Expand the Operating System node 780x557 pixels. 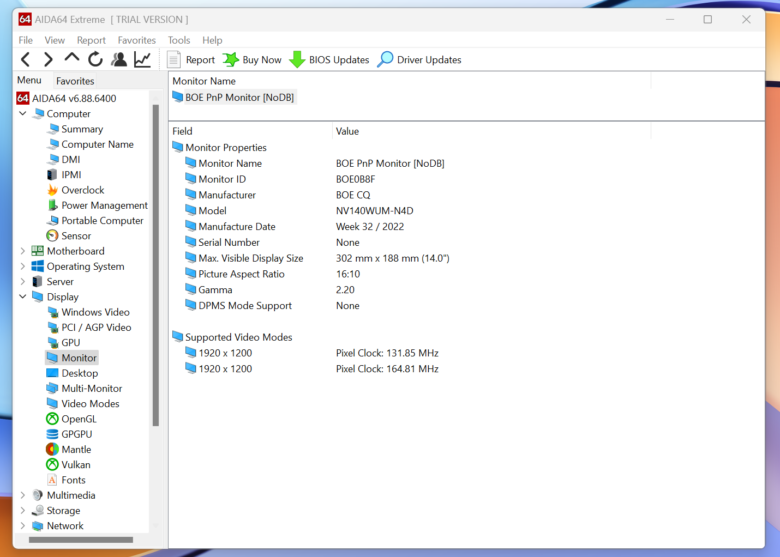point(22,266)
